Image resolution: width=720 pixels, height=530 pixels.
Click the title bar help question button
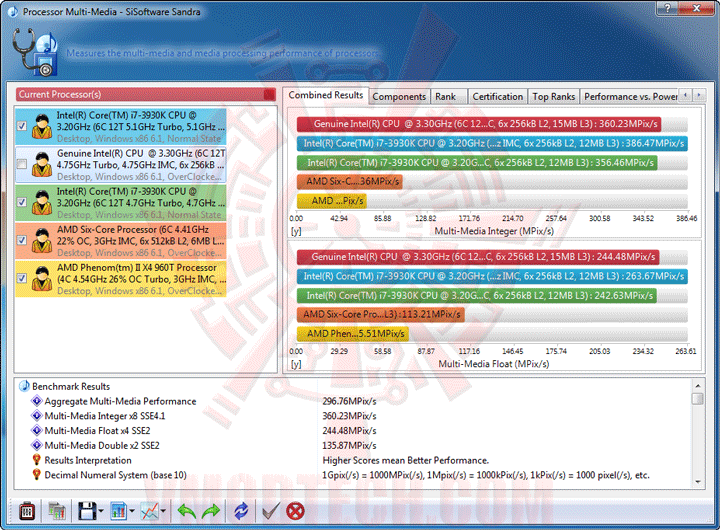pyautogui.click(x=668, y=8)
